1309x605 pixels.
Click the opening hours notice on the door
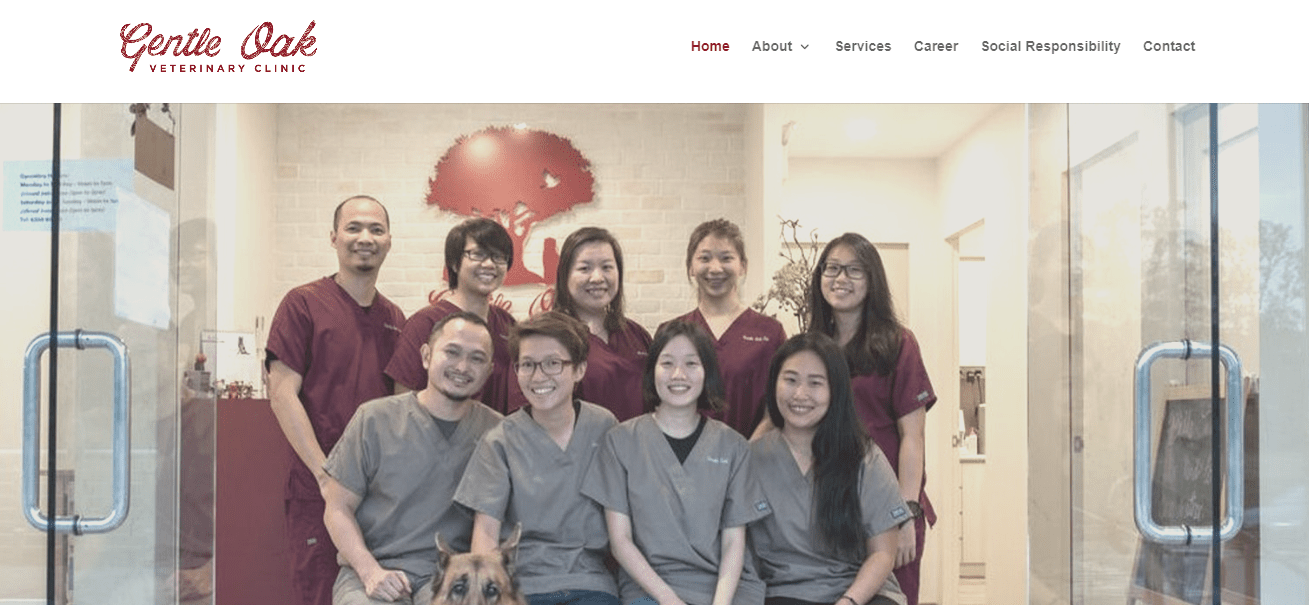pos(68,195)
